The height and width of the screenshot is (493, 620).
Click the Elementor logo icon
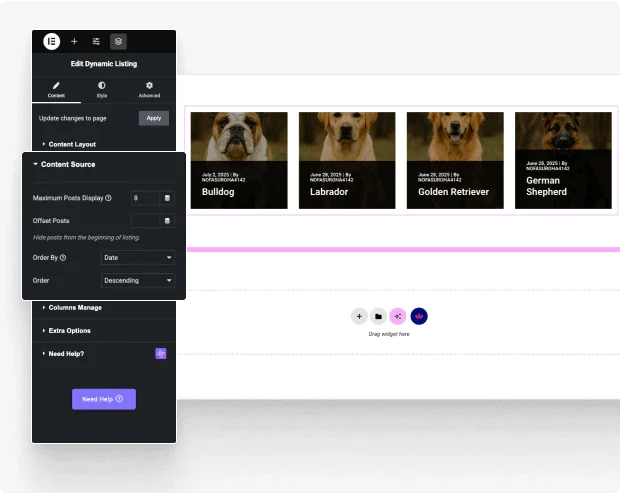pos(51,42)
